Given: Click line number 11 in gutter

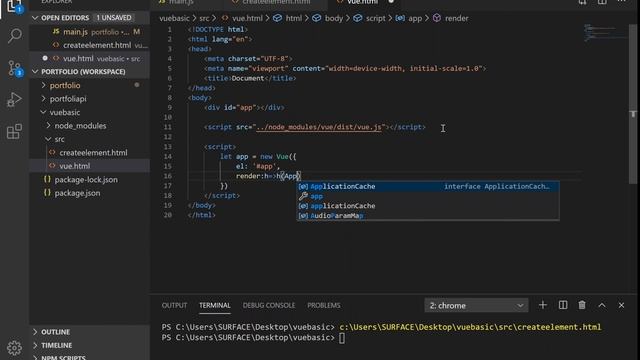Looking at the screenshot, I should tap(168, 127).
